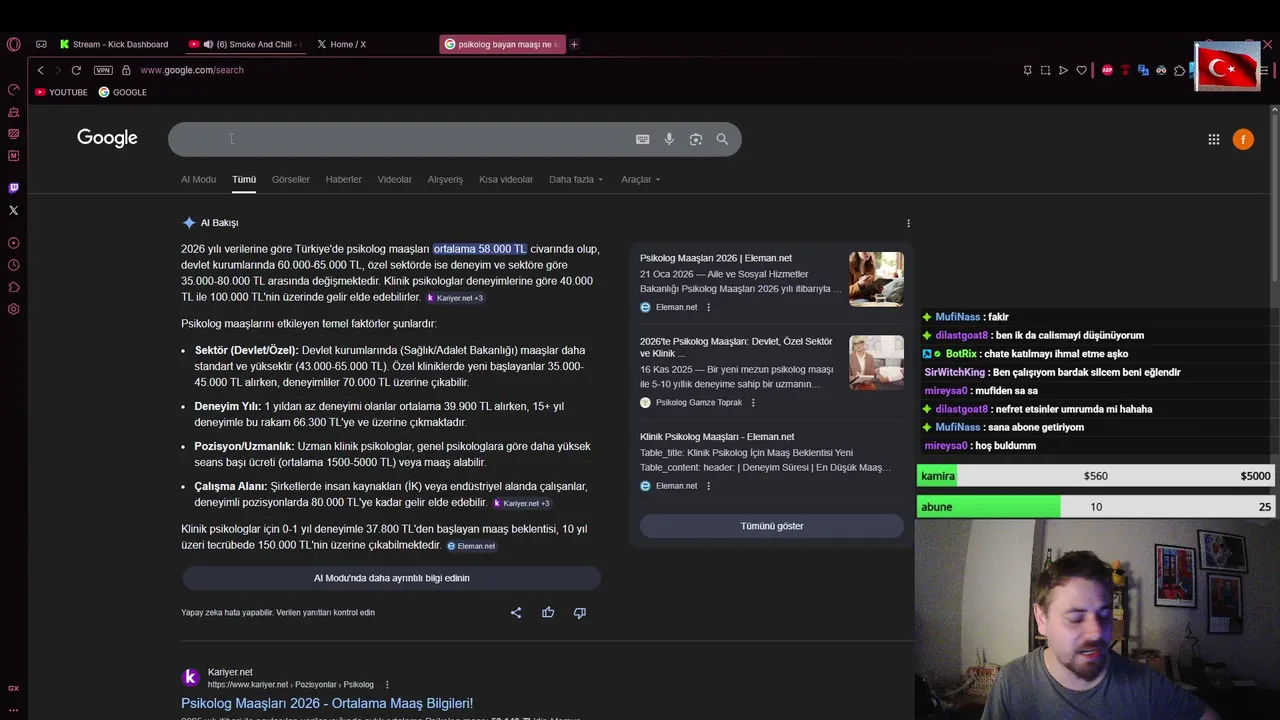The image size is (1280, 720).
Task: Take a snapshot with the capture icon
Action: [x=1045, y=70]
